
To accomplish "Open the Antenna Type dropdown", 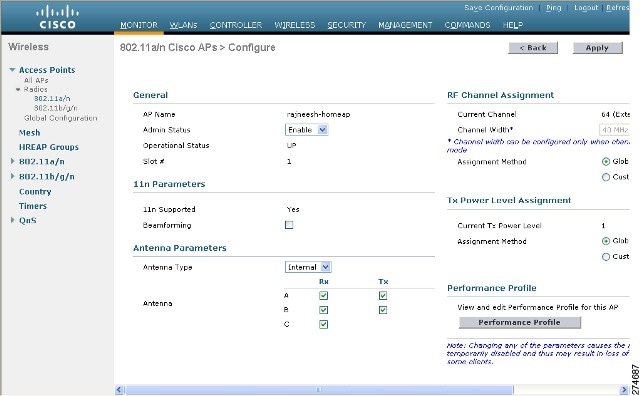I will 308,267.
